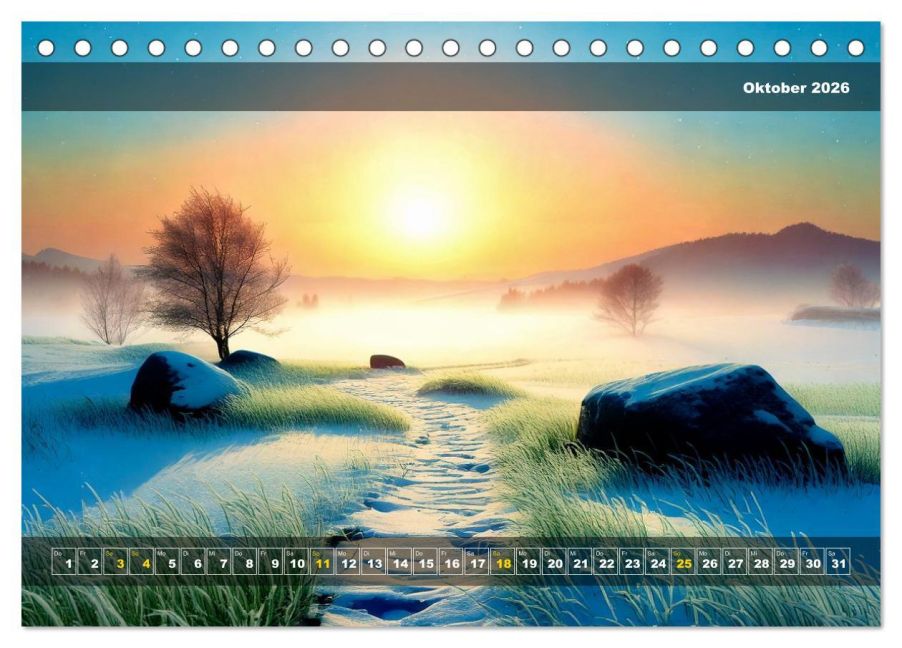Screen dimensions: 902x648
Task: Select day 15 in the calendar strip
Action: pyautogui.click(x=426, y=561)
